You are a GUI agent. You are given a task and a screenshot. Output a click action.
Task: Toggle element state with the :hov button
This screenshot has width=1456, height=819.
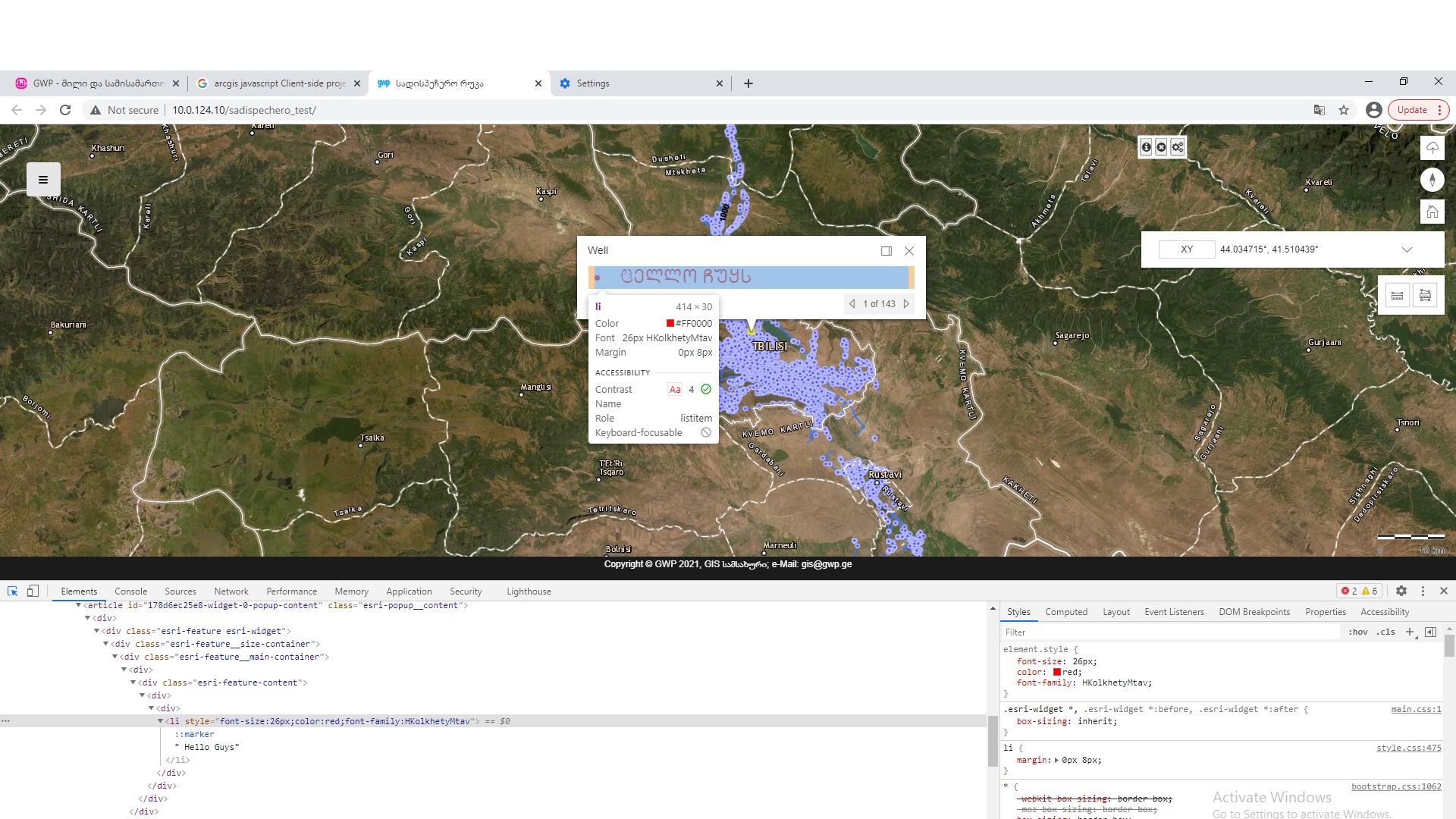point(1359,632)
